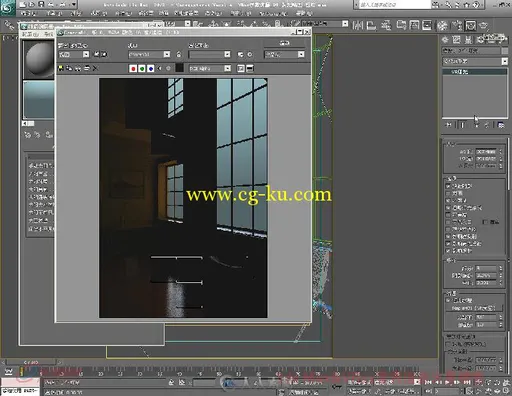
Task: Click Play Animation button
Action: point(448,382)
